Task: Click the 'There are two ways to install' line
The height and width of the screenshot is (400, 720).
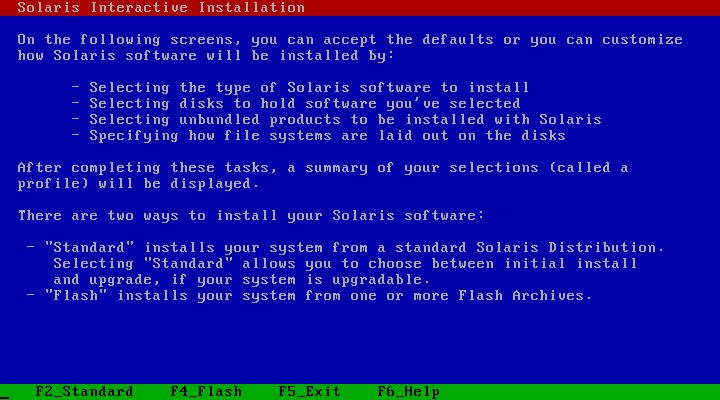Action: tap(251, 215)
